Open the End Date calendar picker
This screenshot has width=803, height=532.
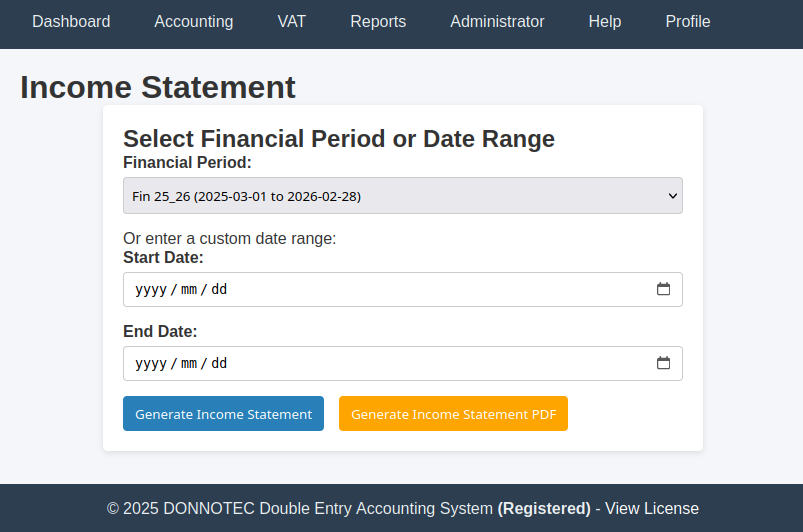(663, 363)
